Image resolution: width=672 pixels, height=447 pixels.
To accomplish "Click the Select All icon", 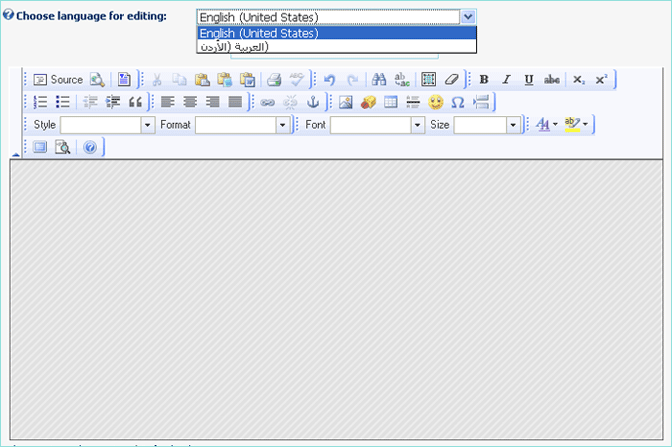I will 429,80.
